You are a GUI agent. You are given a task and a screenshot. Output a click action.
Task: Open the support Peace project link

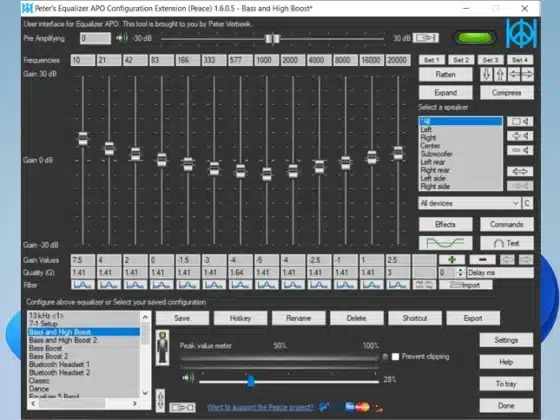[x=260, y=407]
